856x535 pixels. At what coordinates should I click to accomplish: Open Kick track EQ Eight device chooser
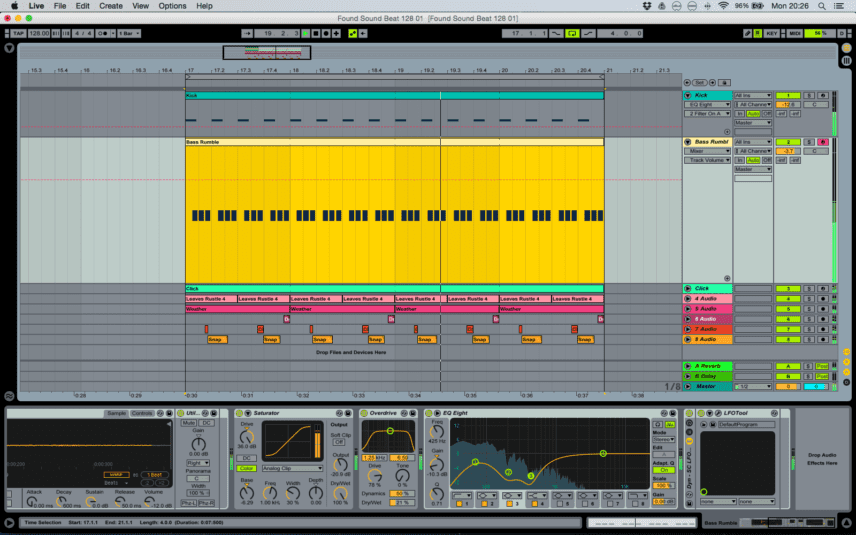coord(707,105)
